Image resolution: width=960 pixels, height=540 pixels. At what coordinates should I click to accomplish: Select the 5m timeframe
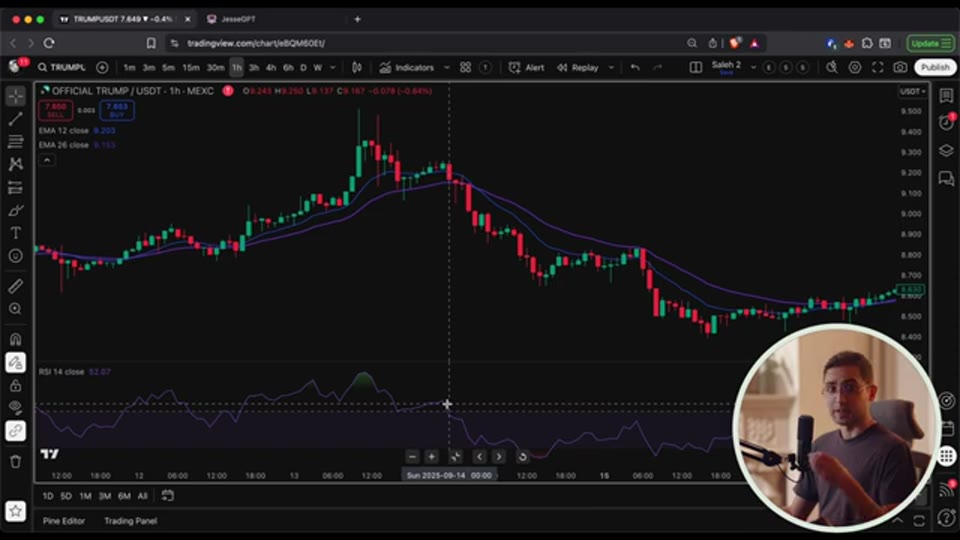point(168,67)
